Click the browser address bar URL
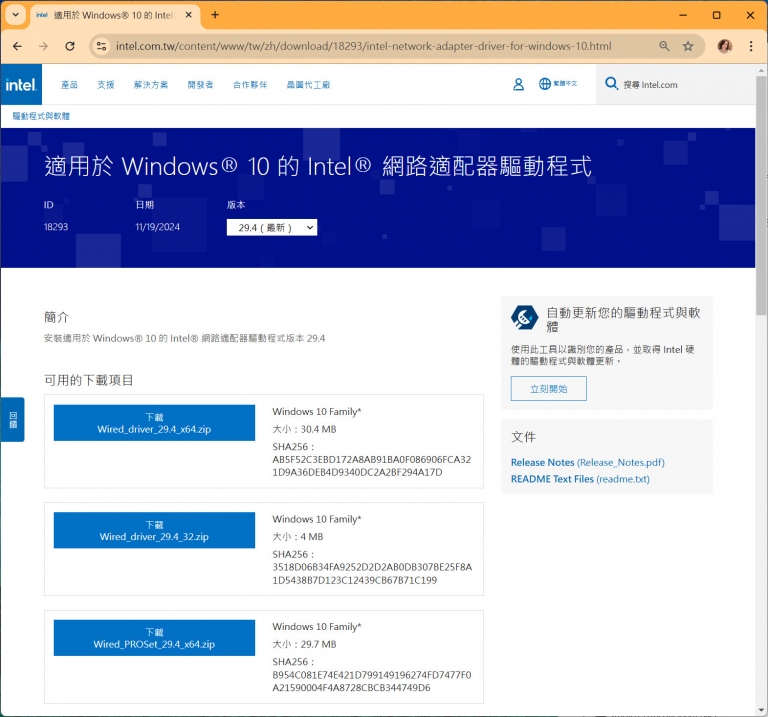768x717 pixels. coord(363,46)
